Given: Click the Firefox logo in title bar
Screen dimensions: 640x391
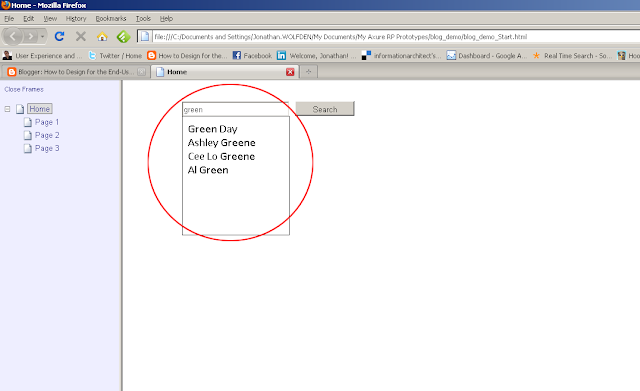Looking at the screenshot, I should (x=5, y=5).
